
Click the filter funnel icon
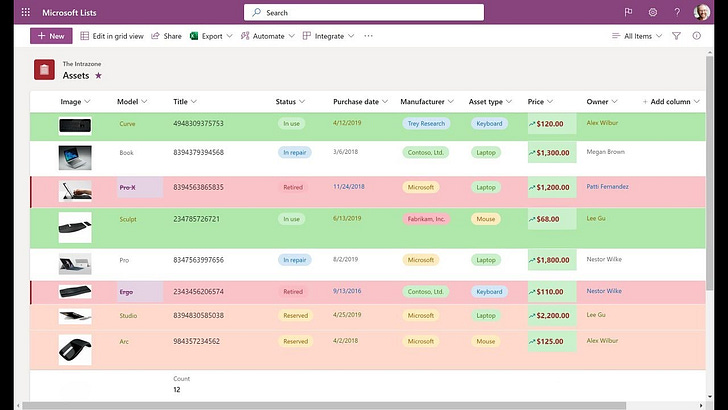(676, 36)
